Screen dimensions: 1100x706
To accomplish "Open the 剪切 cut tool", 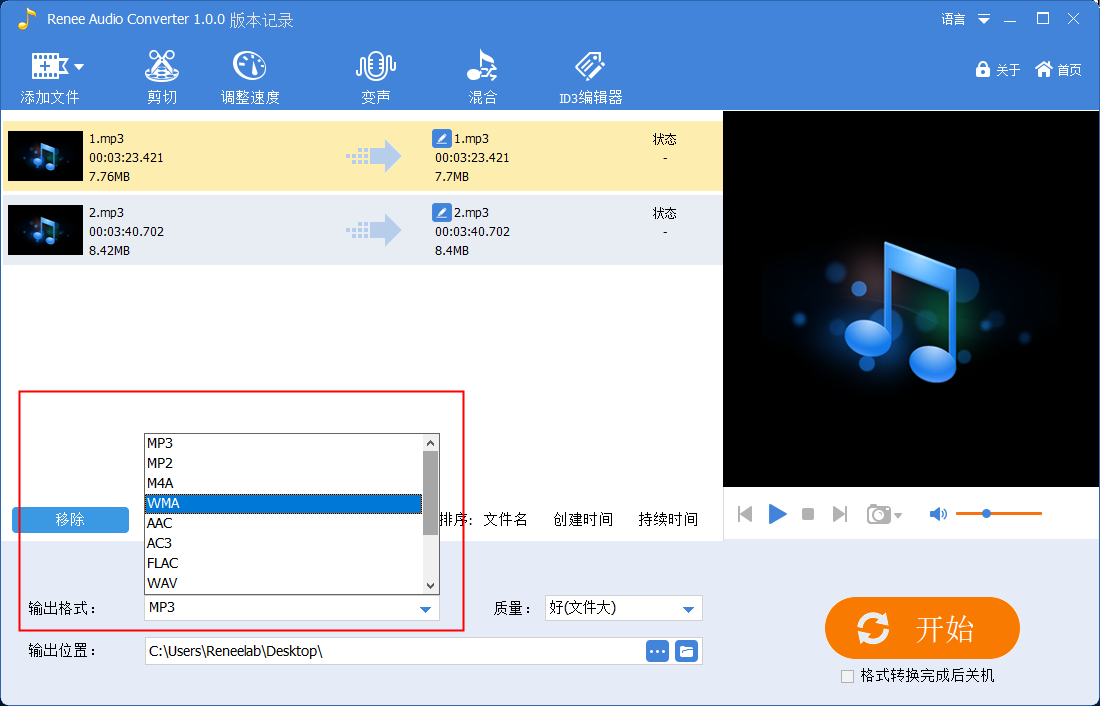I will (x=161, y=77).
